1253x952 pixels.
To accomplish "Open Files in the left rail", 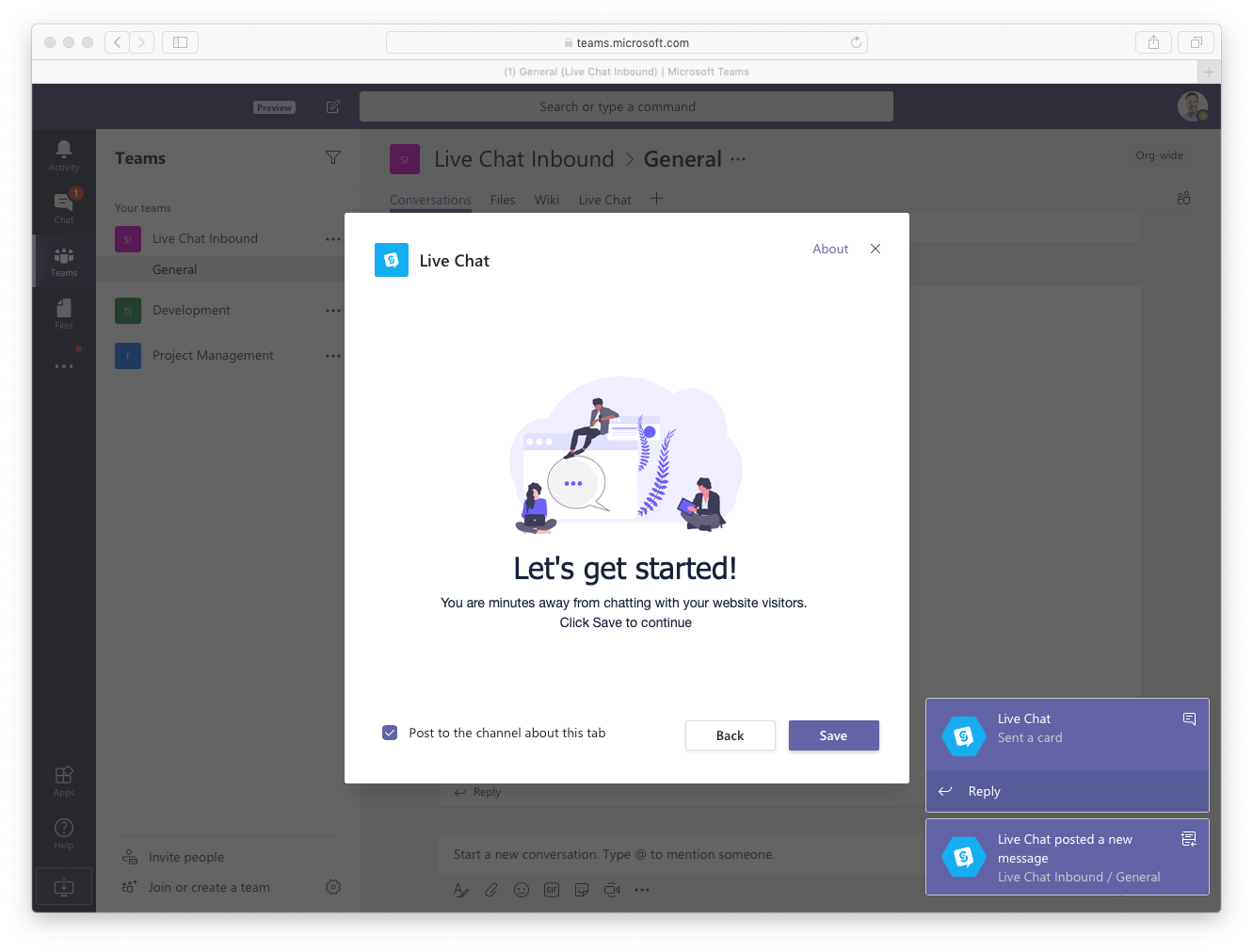I will click(x=64, y=314).
